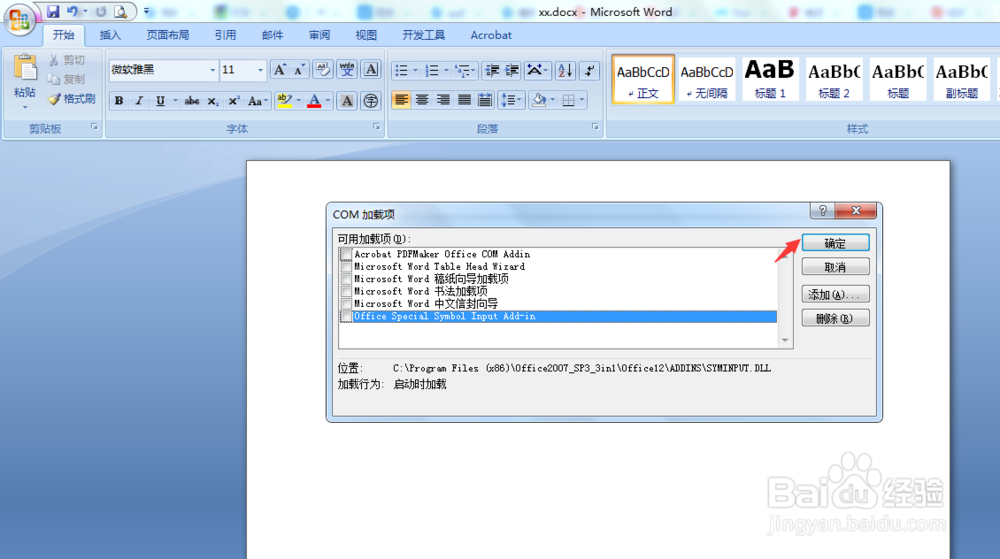This screenshot has width=1000, height=559.
Task: Click 删除(R) to remove add-in
Action: pyautogui.click(x=835, y=318)
